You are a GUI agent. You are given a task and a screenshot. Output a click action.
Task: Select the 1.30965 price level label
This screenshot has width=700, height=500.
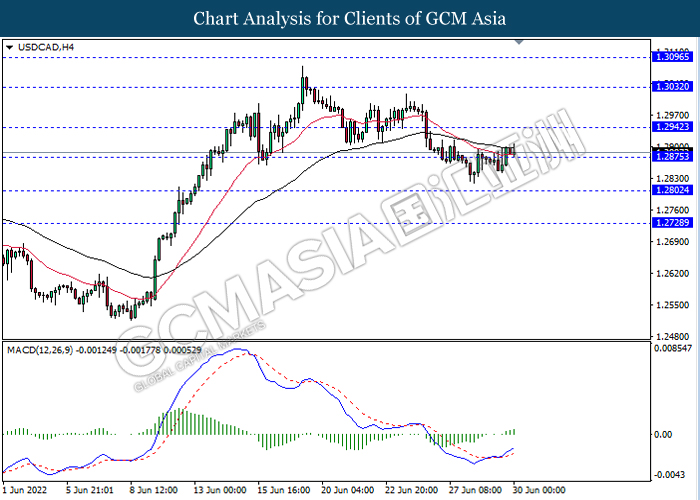click(x=673, y=57)
